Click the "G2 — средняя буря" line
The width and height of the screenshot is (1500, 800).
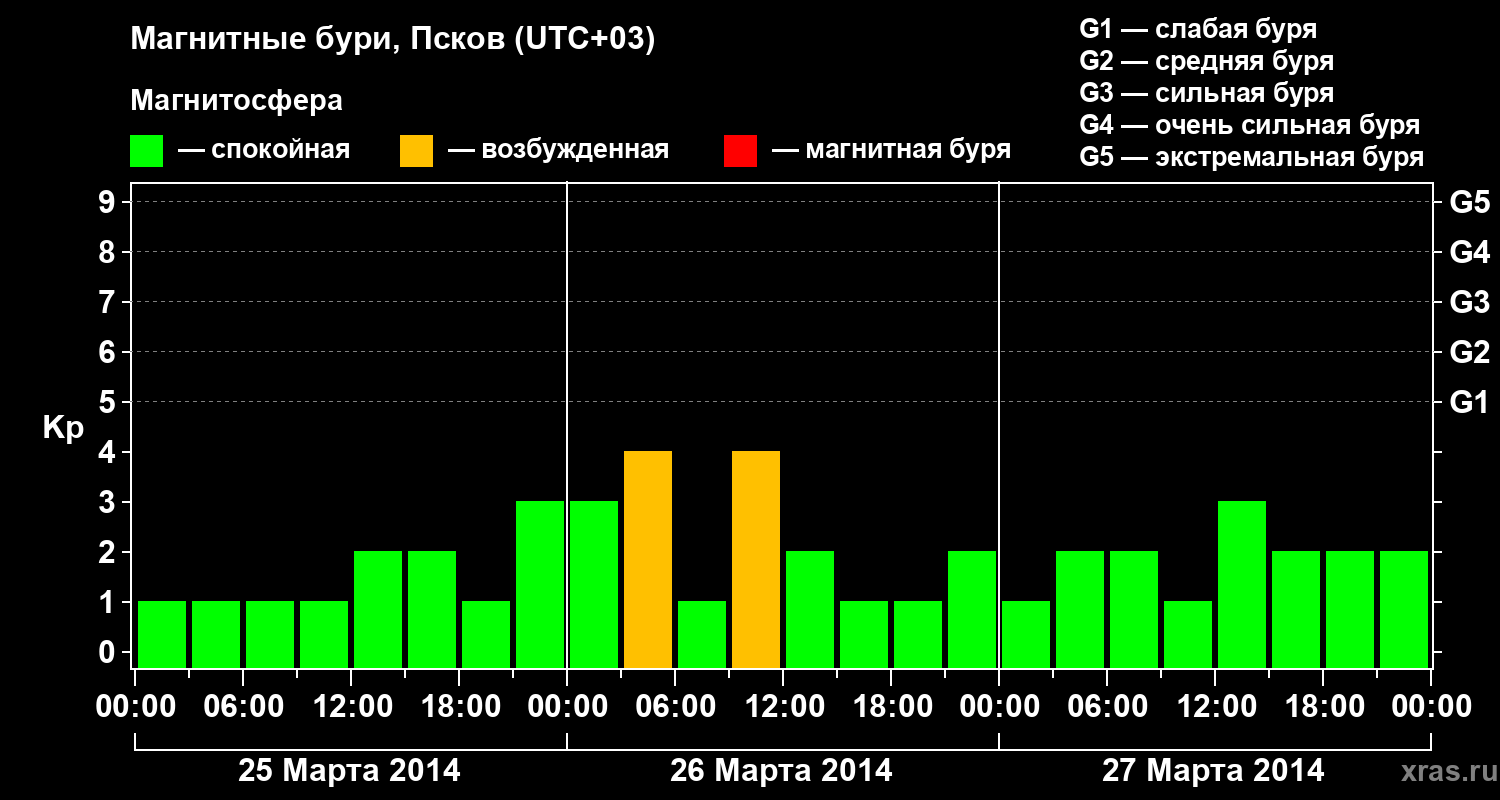(1207, 61)
